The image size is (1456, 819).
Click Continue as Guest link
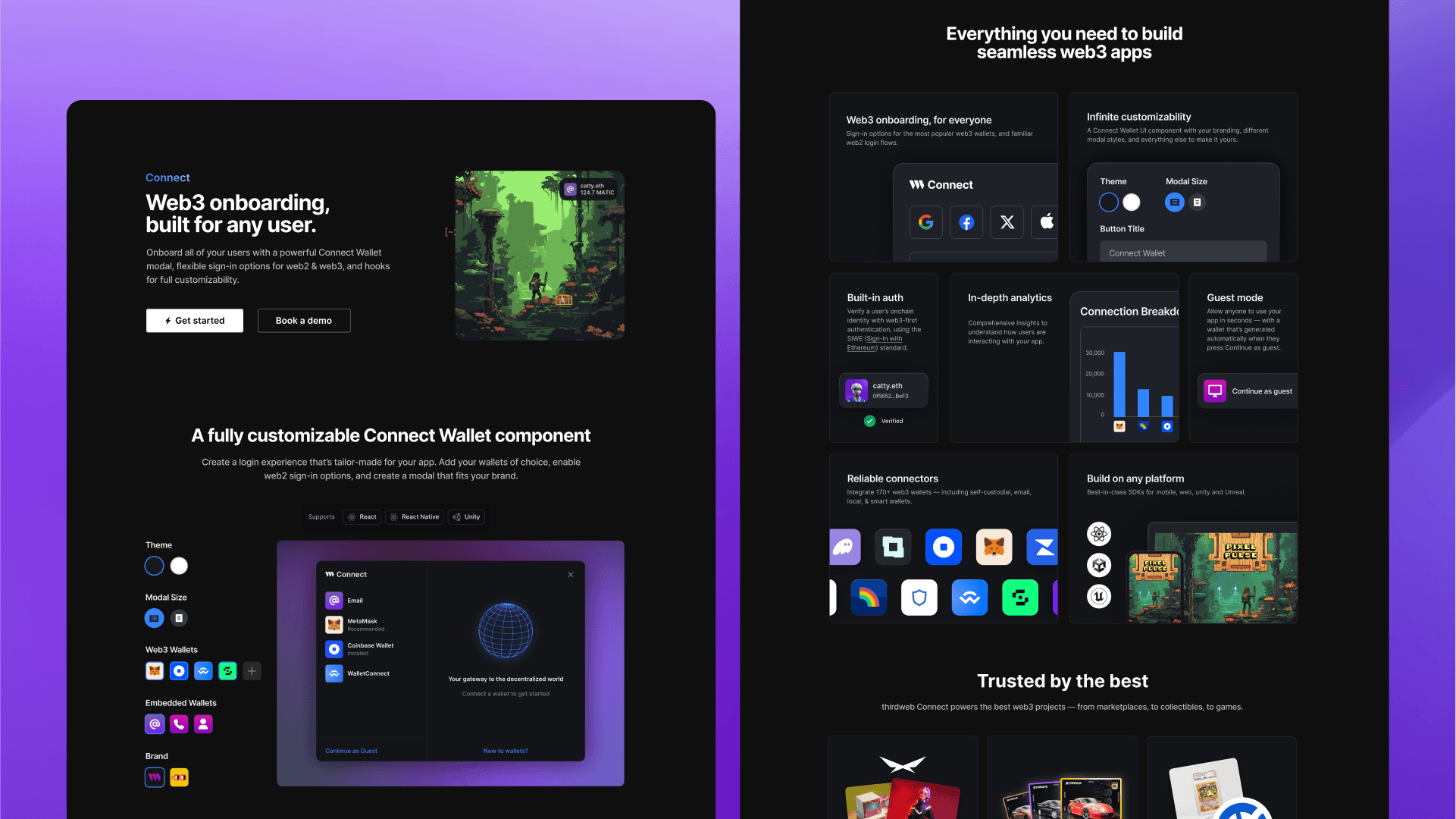(x=351, y=750)
